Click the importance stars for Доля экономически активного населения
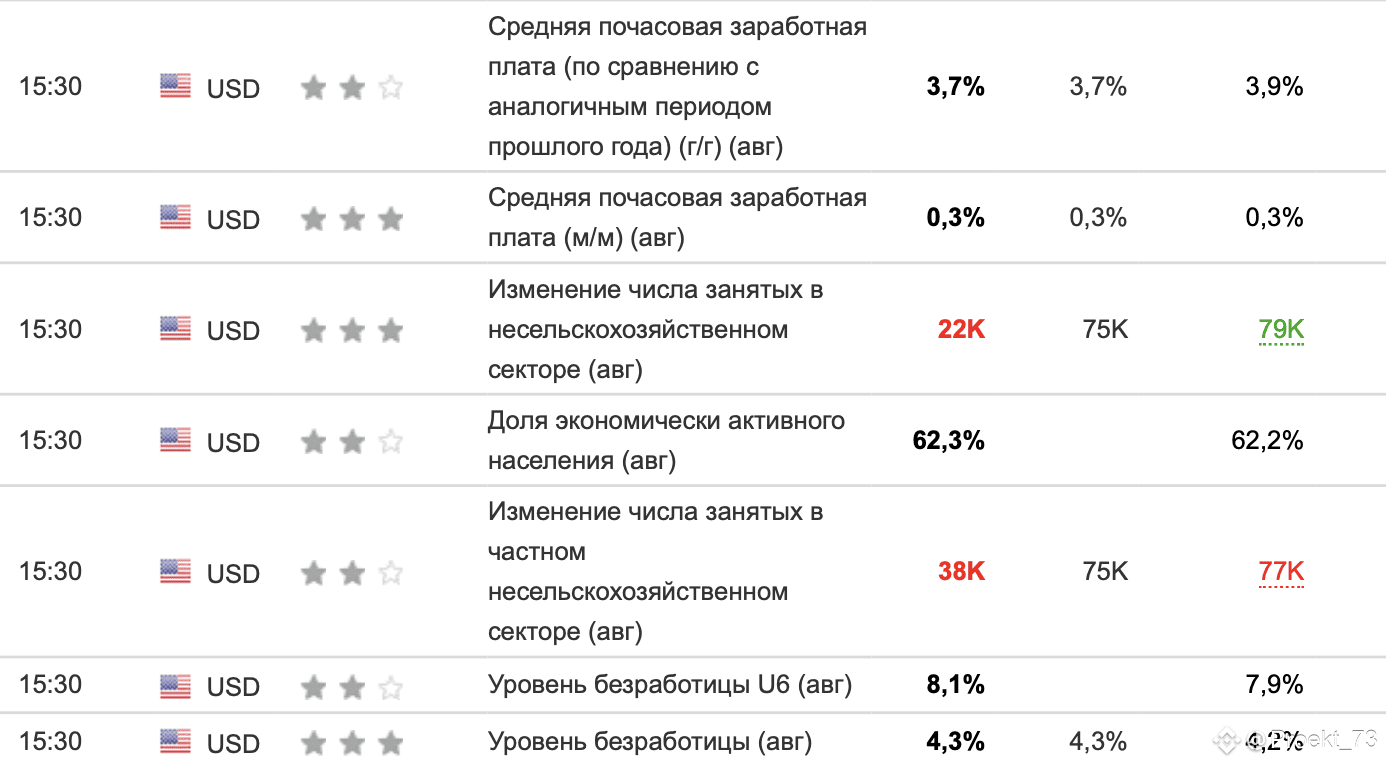The image size is (1386, 766). pos(352,441)
